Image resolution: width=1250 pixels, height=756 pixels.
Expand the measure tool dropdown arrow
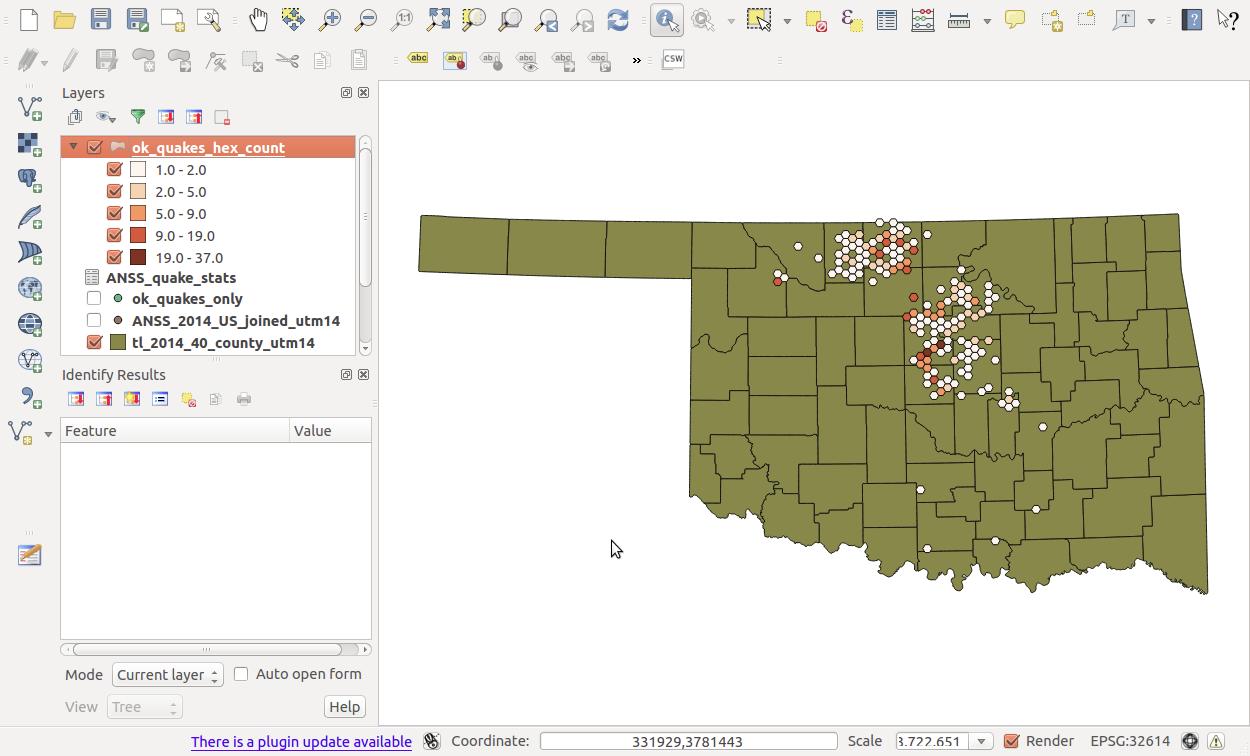[x=987, y=20]
